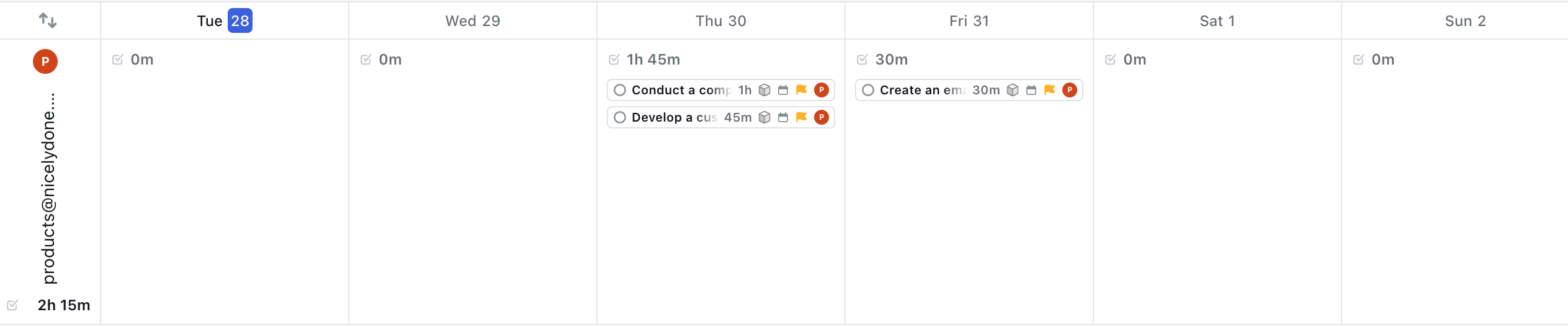
Task: Click the sort arrows icon in header
Action: (x=48, y=21)
